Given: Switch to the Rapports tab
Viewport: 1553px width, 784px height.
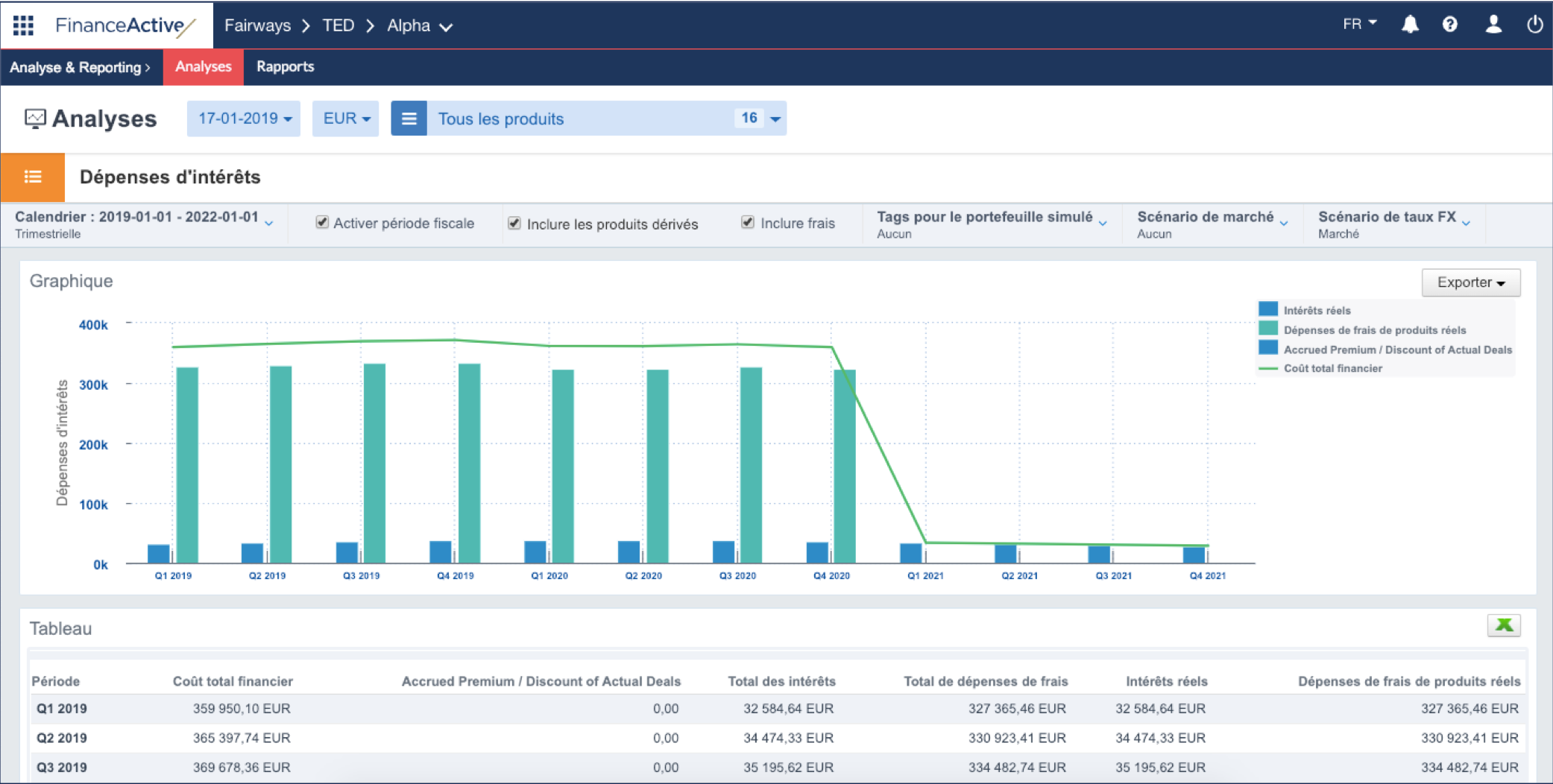Looking at the screenshot, I should (285, 66).
